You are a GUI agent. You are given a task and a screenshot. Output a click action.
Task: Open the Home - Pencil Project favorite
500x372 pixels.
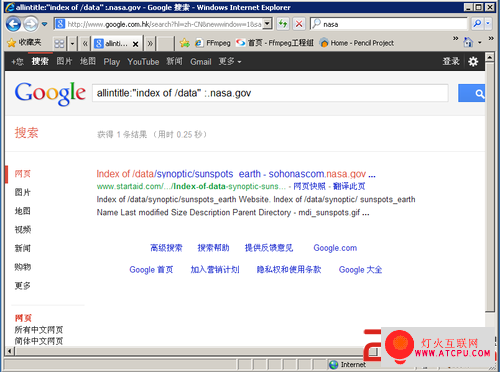pyautogui.click(x=357, y=43)
